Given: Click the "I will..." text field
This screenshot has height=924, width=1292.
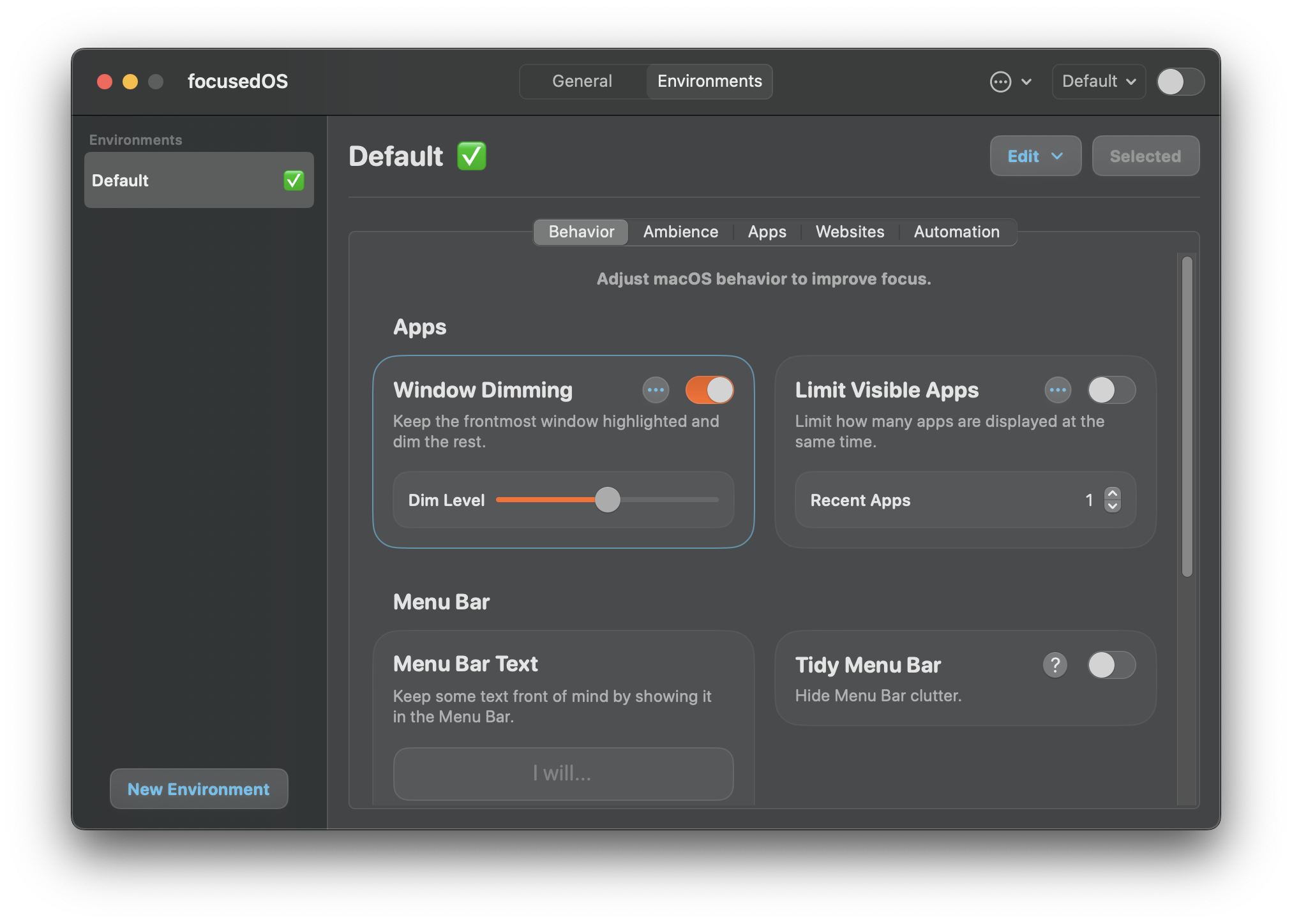Looking at the screenshot, I should tap(563, 773).
